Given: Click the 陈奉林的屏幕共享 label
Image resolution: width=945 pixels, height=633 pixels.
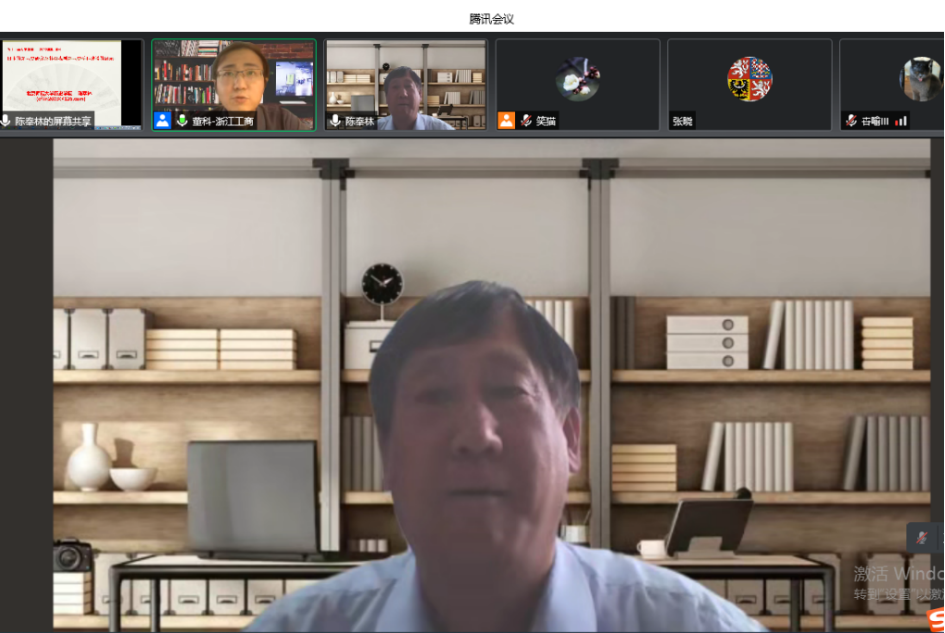Looking at the screenshot, I should point(53,121).
